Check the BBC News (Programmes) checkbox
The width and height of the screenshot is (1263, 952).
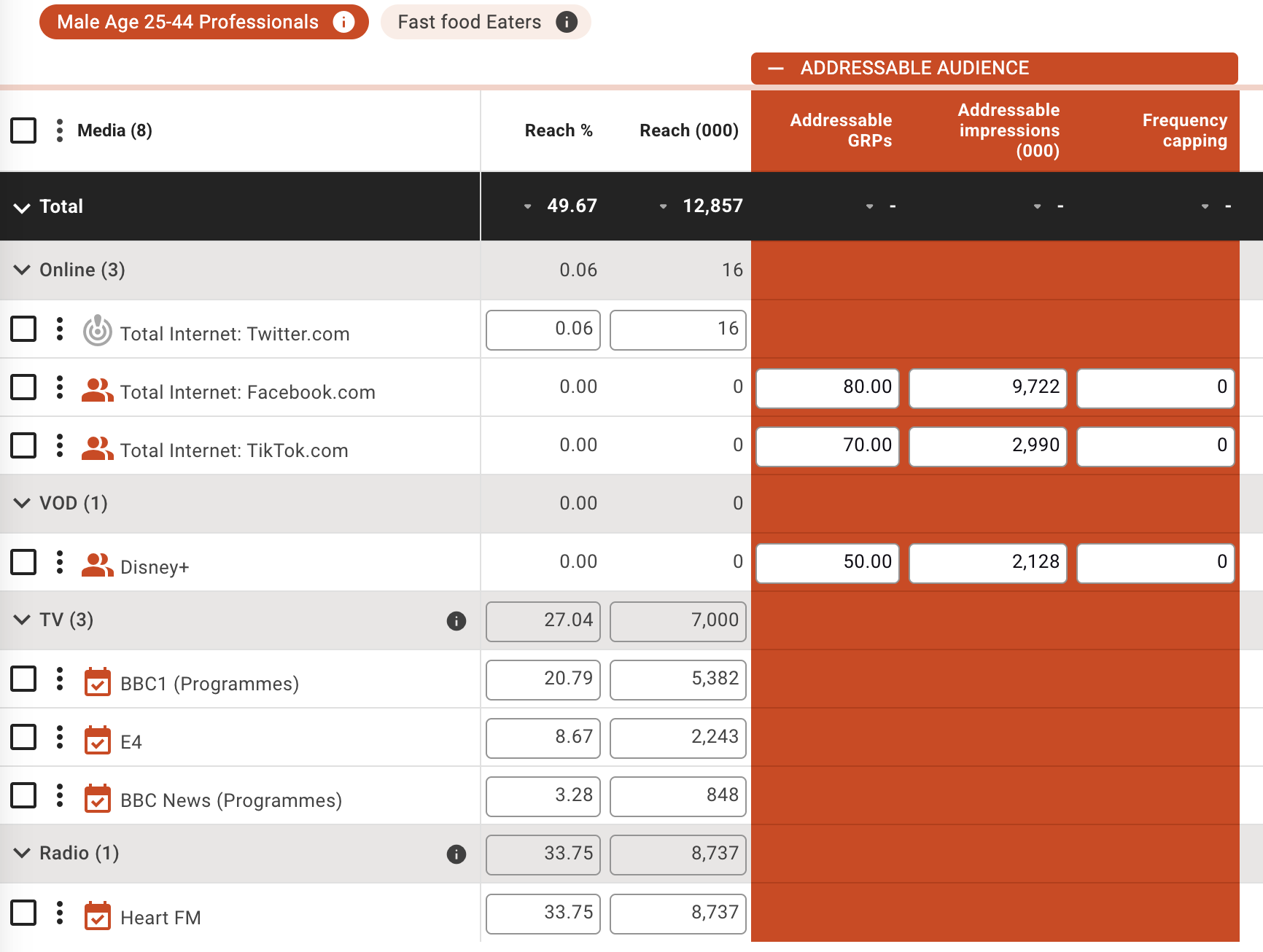23,795
